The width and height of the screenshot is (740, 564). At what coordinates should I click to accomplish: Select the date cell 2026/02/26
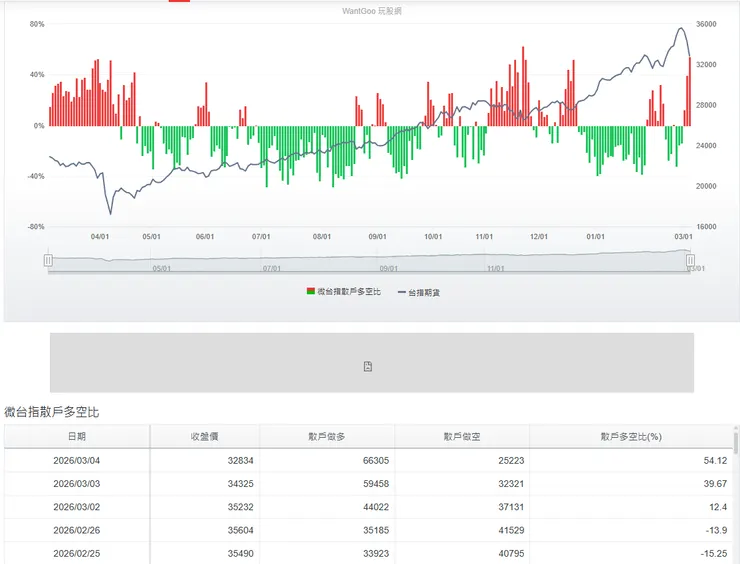click(76, 530)
